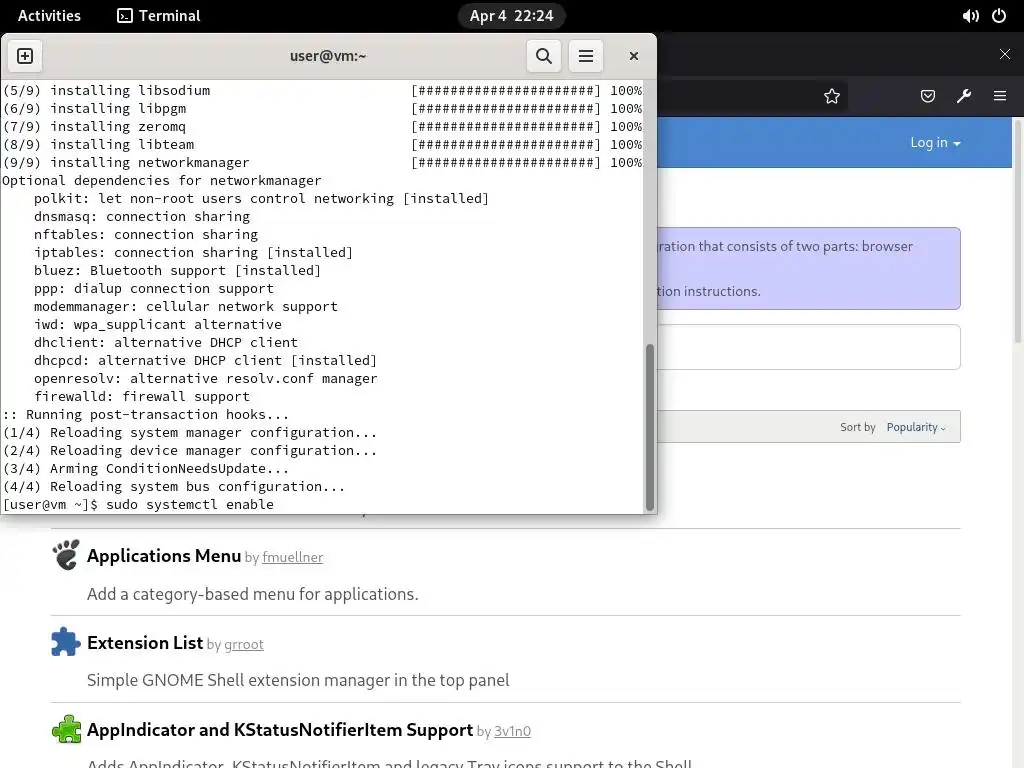The image size is (1024, 768).
Task: Open the Applications Menu extension page
Action: (x=164, y=556)
